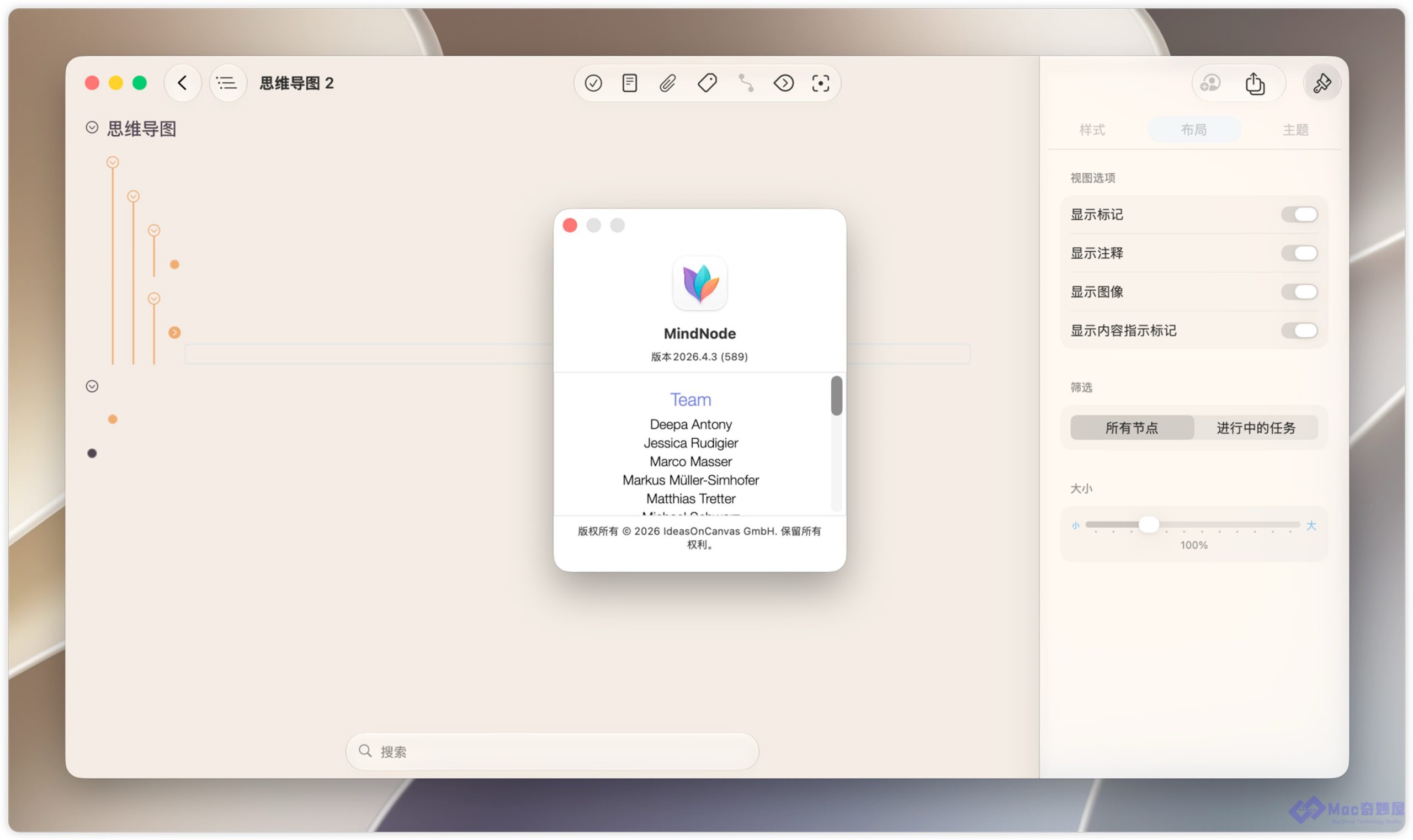The height and width of the screenshot is (840, 1413).
Task: Select the dark bullet node in the outline
Action: [92, 453]
